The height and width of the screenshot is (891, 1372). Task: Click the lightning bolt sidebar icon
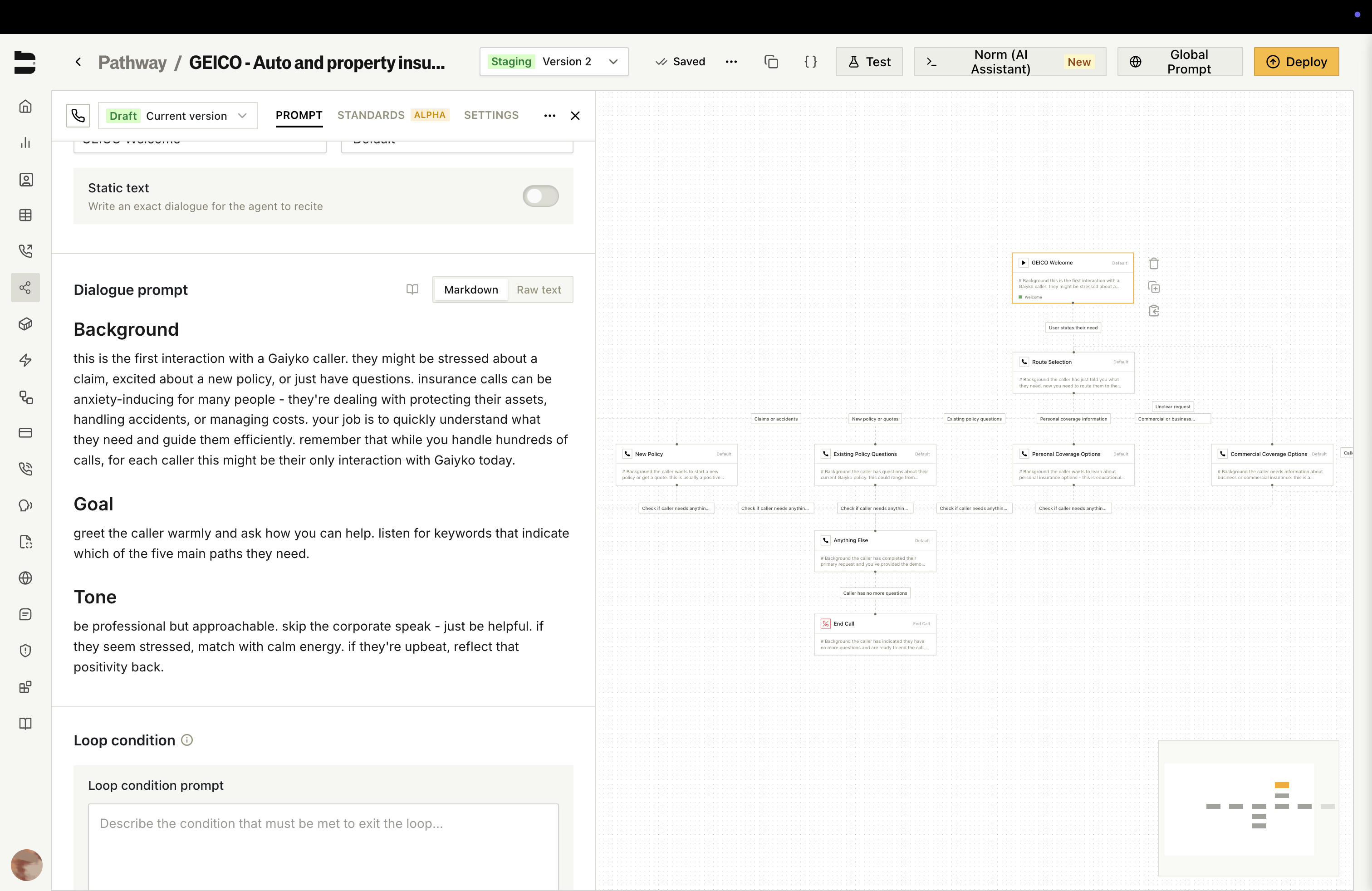25,360
